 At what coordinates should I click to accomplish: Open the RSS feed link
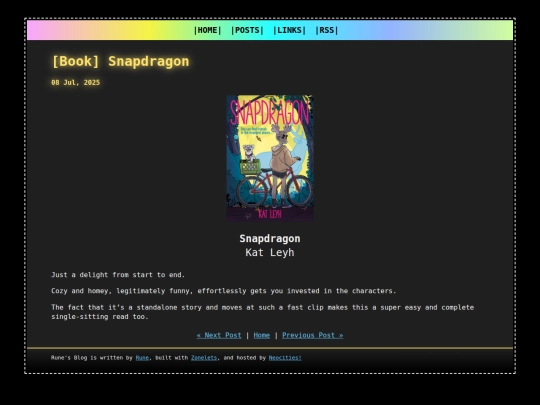pyautogui.click(x=326, y=30)
